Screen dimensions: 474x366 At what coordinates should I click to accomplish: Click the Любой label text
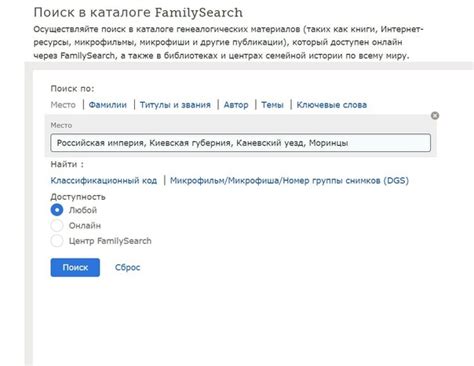pyautogui.click(x=83, y=210)
